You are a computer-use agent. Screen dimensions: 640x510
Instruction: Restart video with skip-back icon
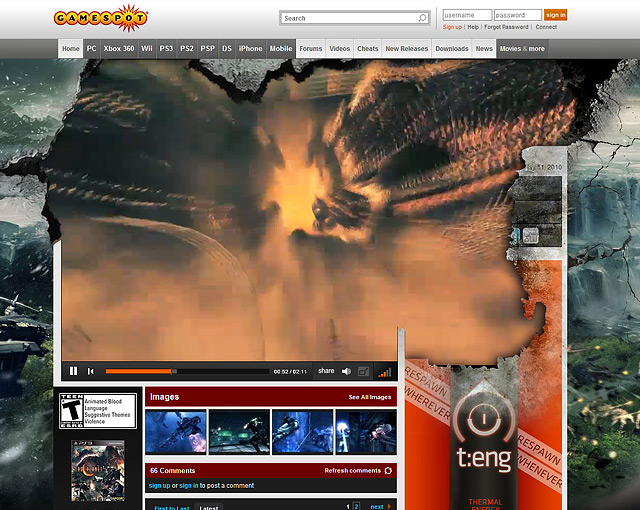tap(91, 371)
